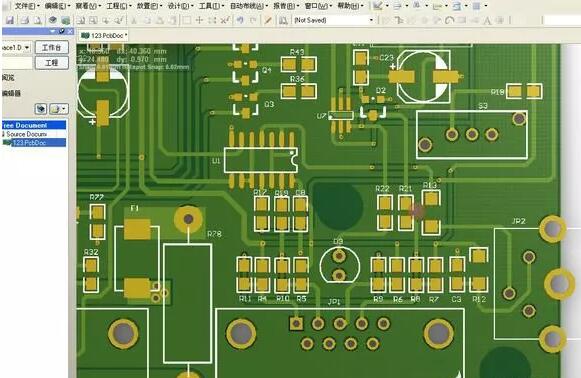Expand the alignment tools dropdown arrow
The height and width of the screenshot is (378, 581).
(x=406, y=6)
